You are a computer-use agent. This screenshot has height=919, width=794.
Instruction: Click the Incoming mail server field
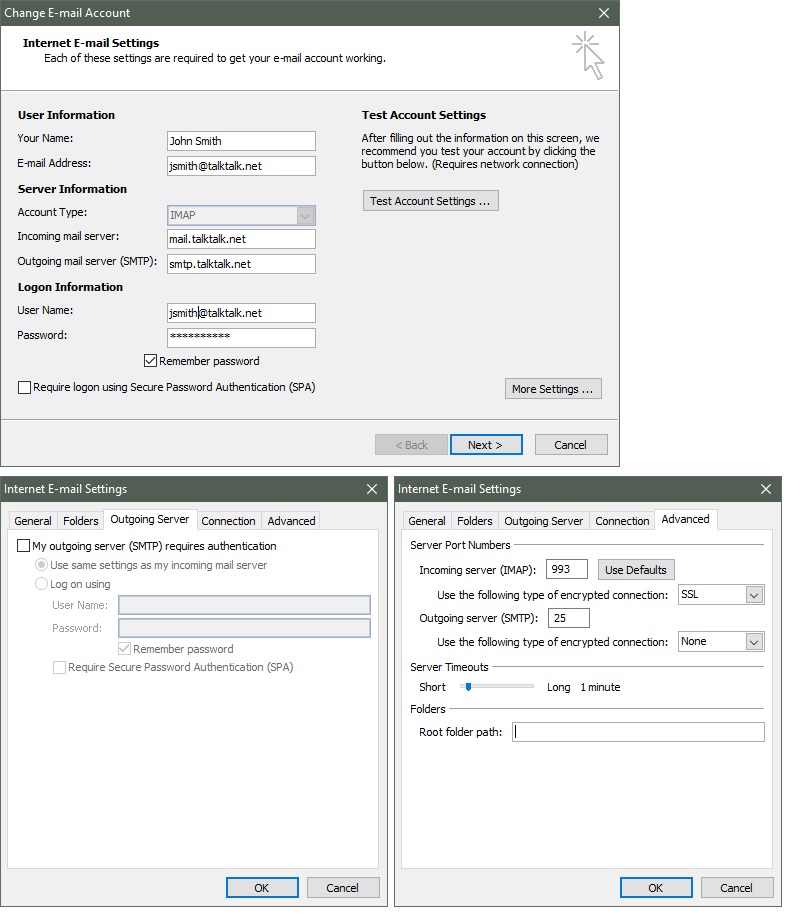tap(241, 239)
